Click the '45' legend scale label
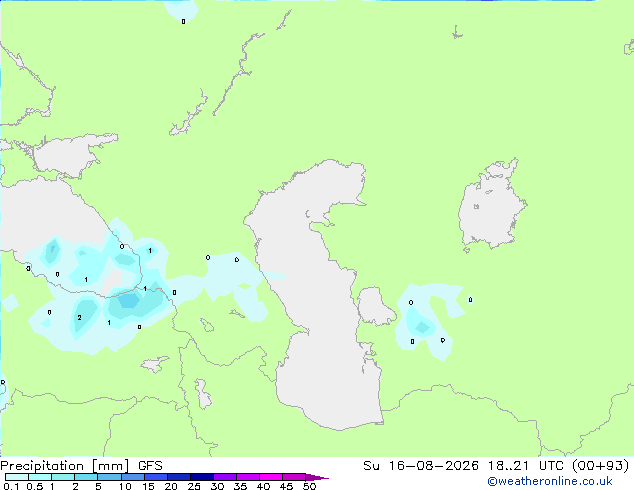This screenshot has height=490, width=634. pyautogui.click(x=286, y=486)
